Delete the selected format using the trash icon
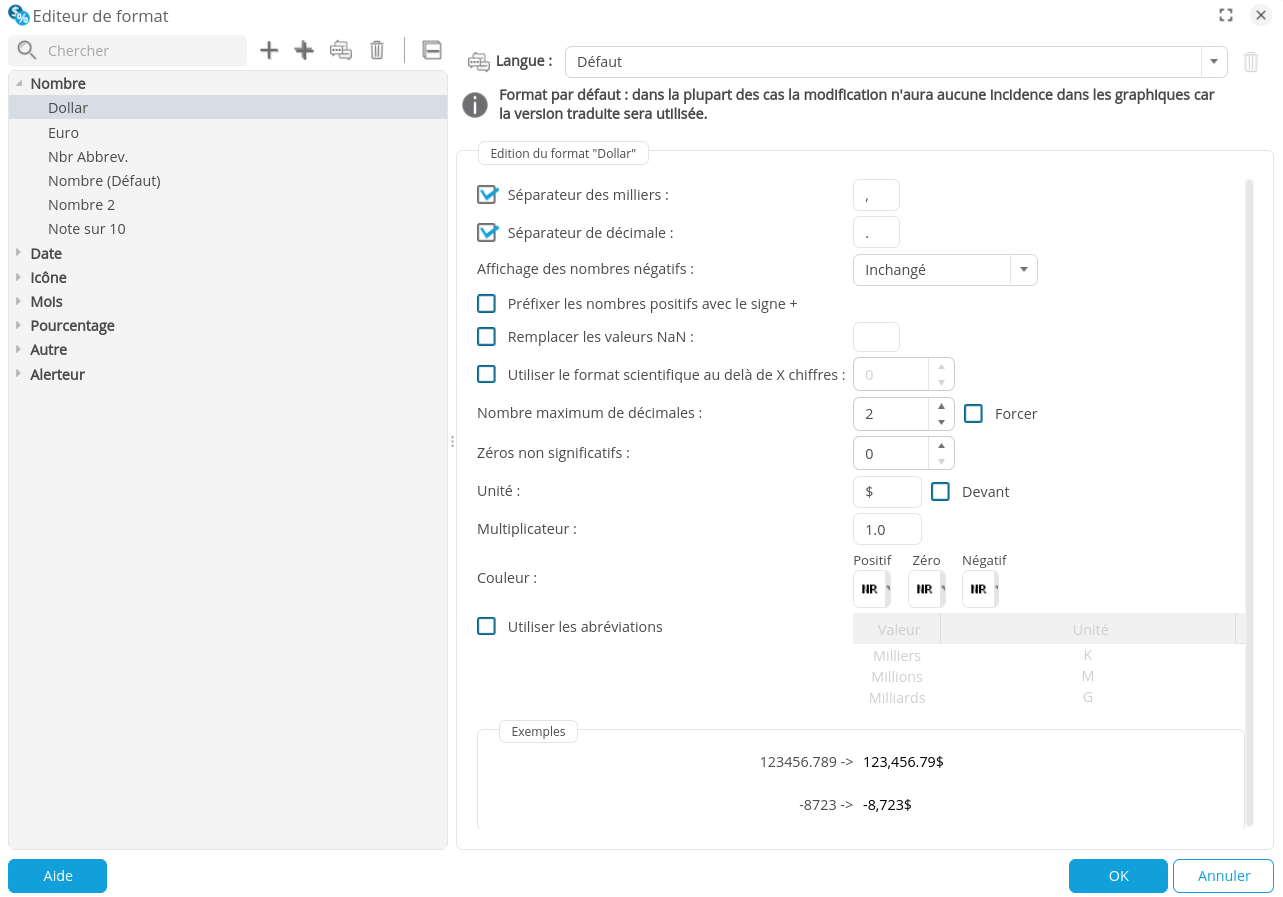Screen dimensions: 1283x897 (x=376, y=49)
